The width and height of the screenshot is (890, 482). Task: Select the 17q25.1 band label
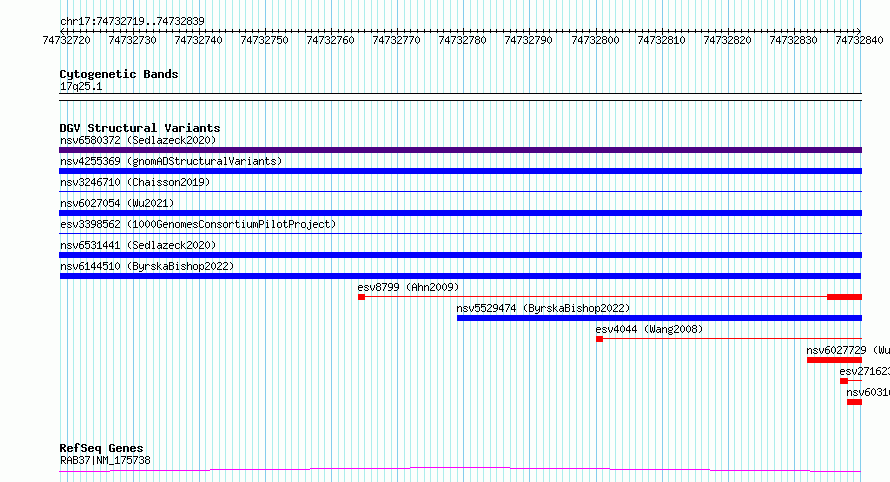pyautogui.click(x=81, y=86)
